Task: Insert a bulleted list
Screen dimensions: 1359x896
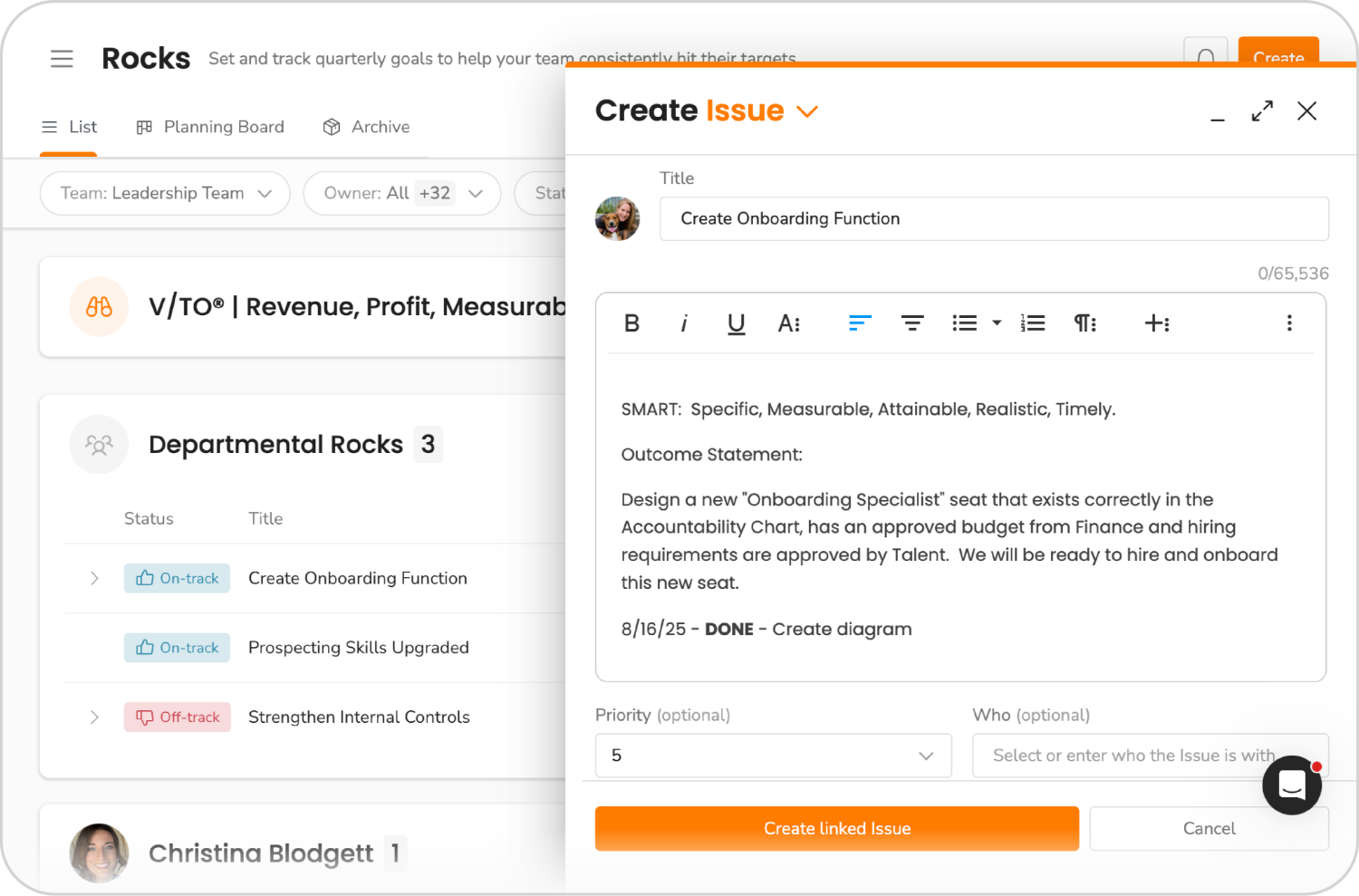Action: [964, 323]
